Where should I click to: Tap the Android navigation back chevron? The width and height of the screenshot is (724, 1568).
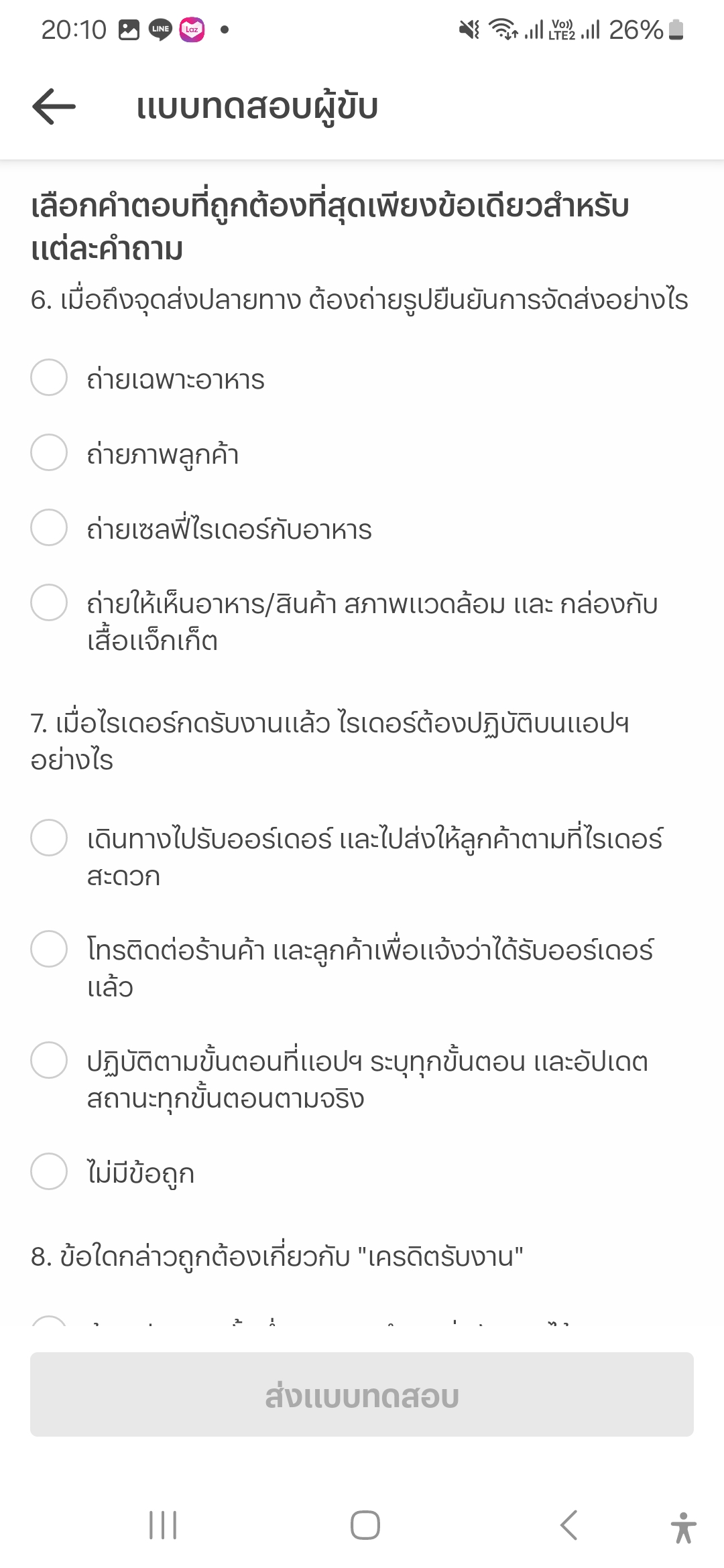pos(568,1525)
